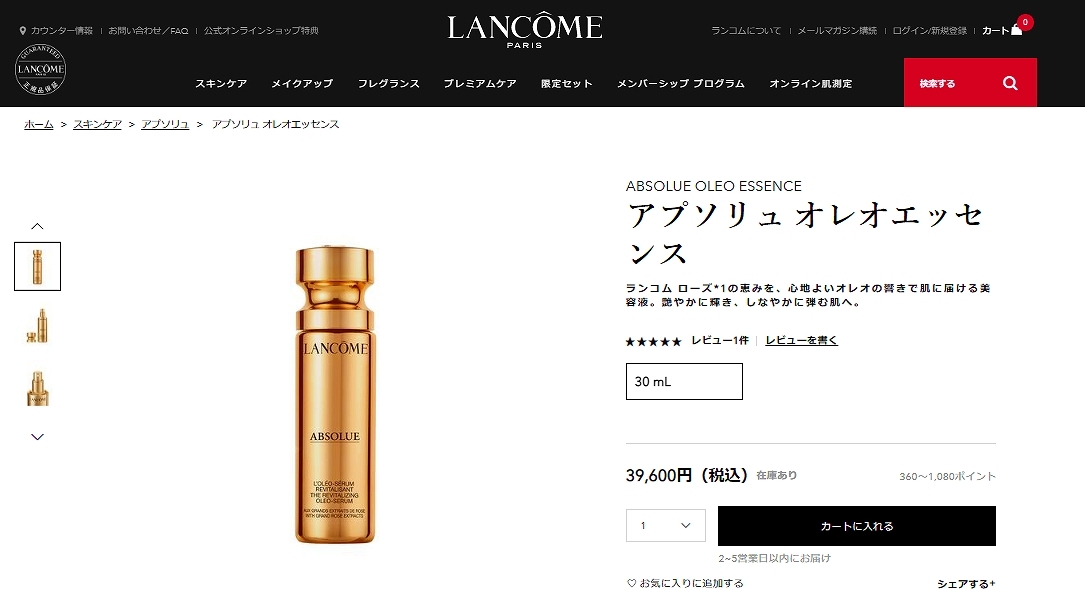The image size is (1085, 601).
Task: Select the third product thumbnail
Action: 37,388
